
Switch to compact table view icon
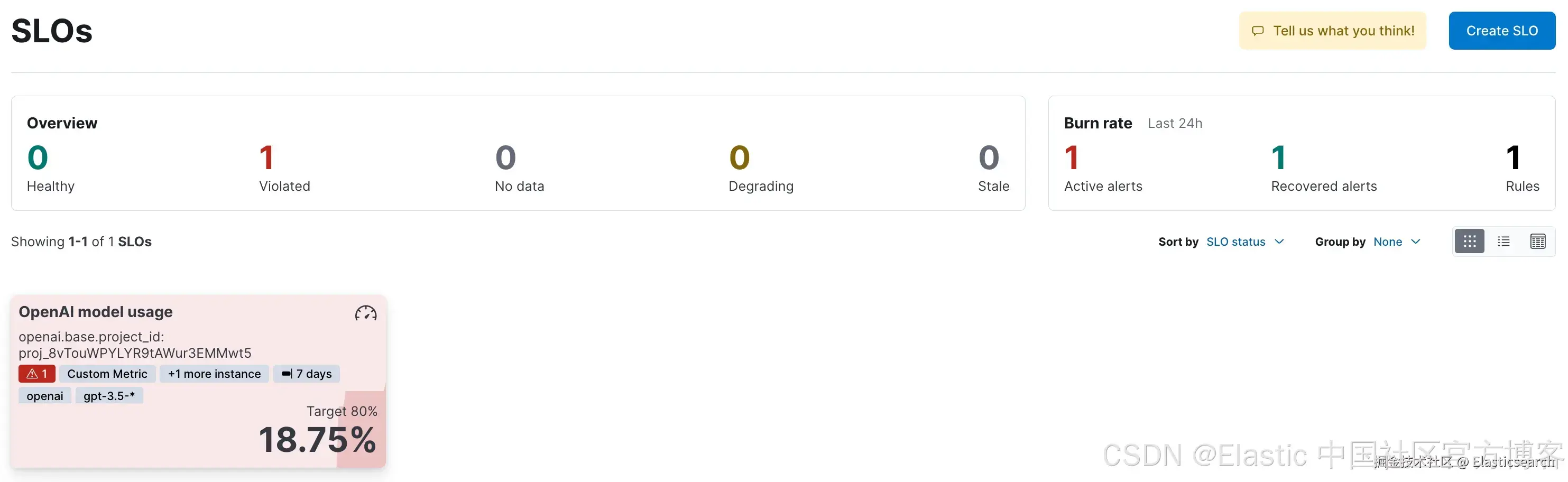1537,242
